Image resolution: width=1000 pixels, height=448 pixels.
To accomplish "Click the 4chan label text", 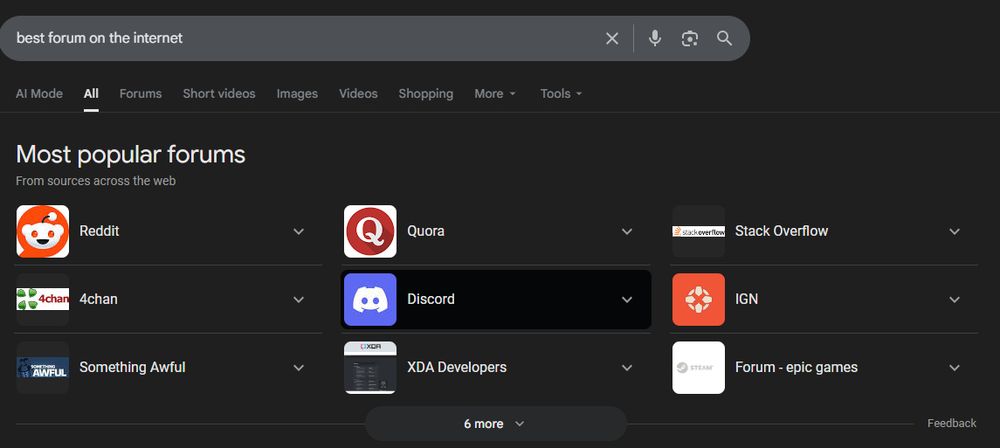I will click(x=98, y=299).
